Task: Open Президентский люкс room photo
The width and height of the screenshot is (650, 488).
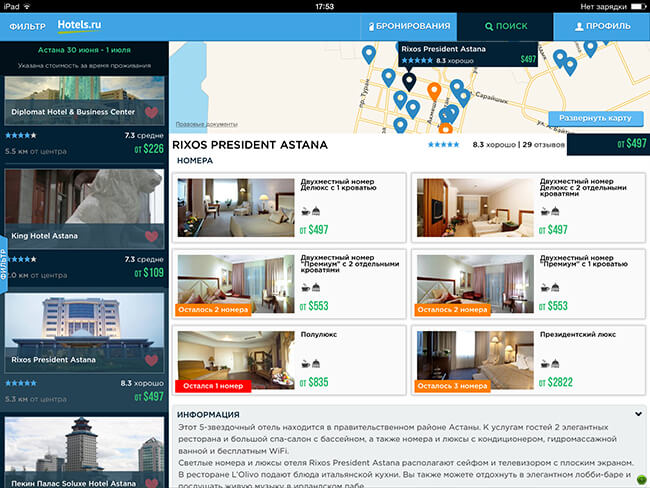Action: coord(475,360)
